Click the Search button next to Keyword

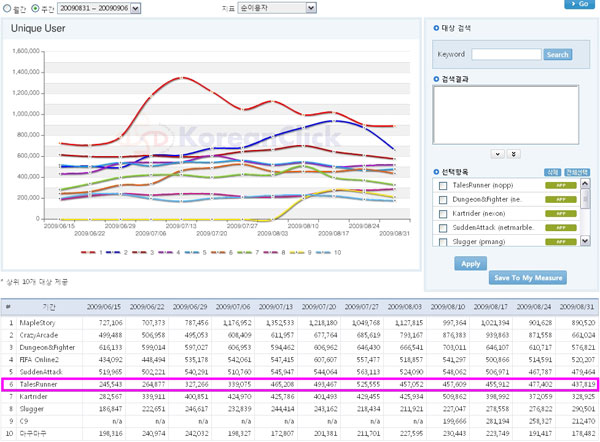tap(557, 54)
